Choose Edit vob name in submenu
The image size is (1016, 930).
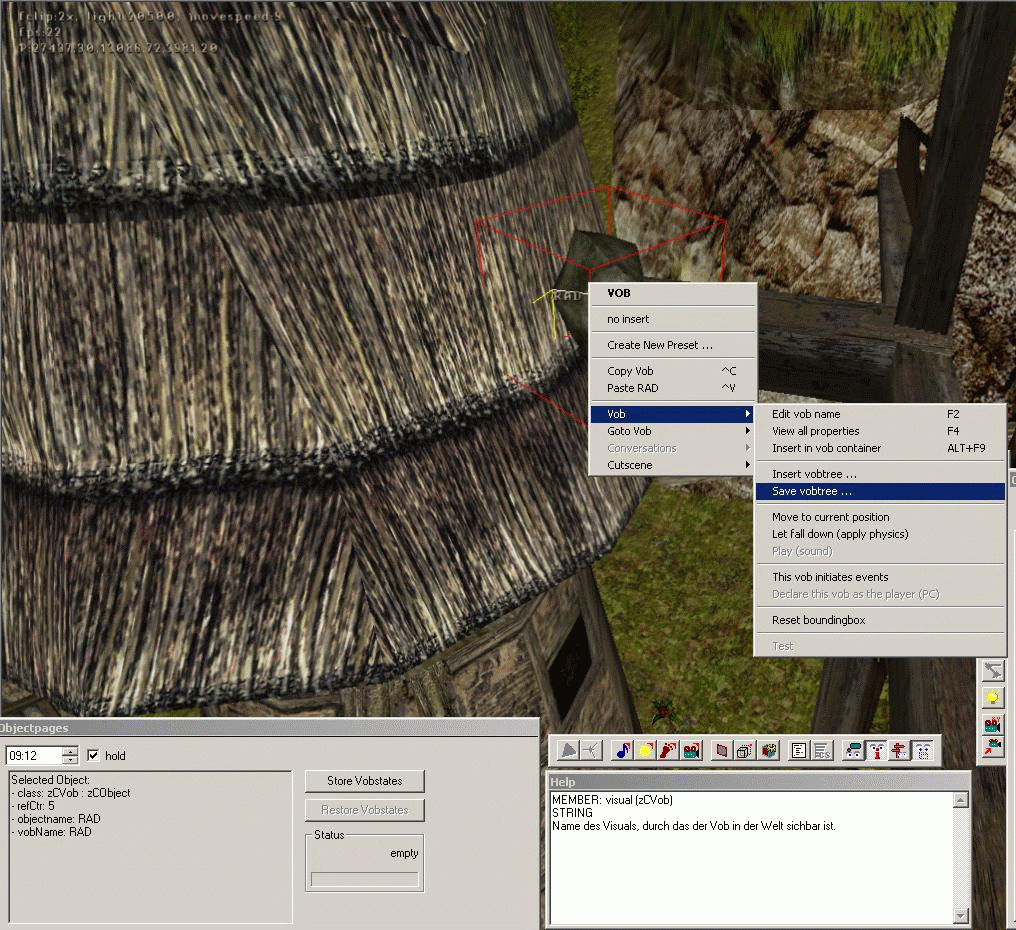[x=880, y=413]
